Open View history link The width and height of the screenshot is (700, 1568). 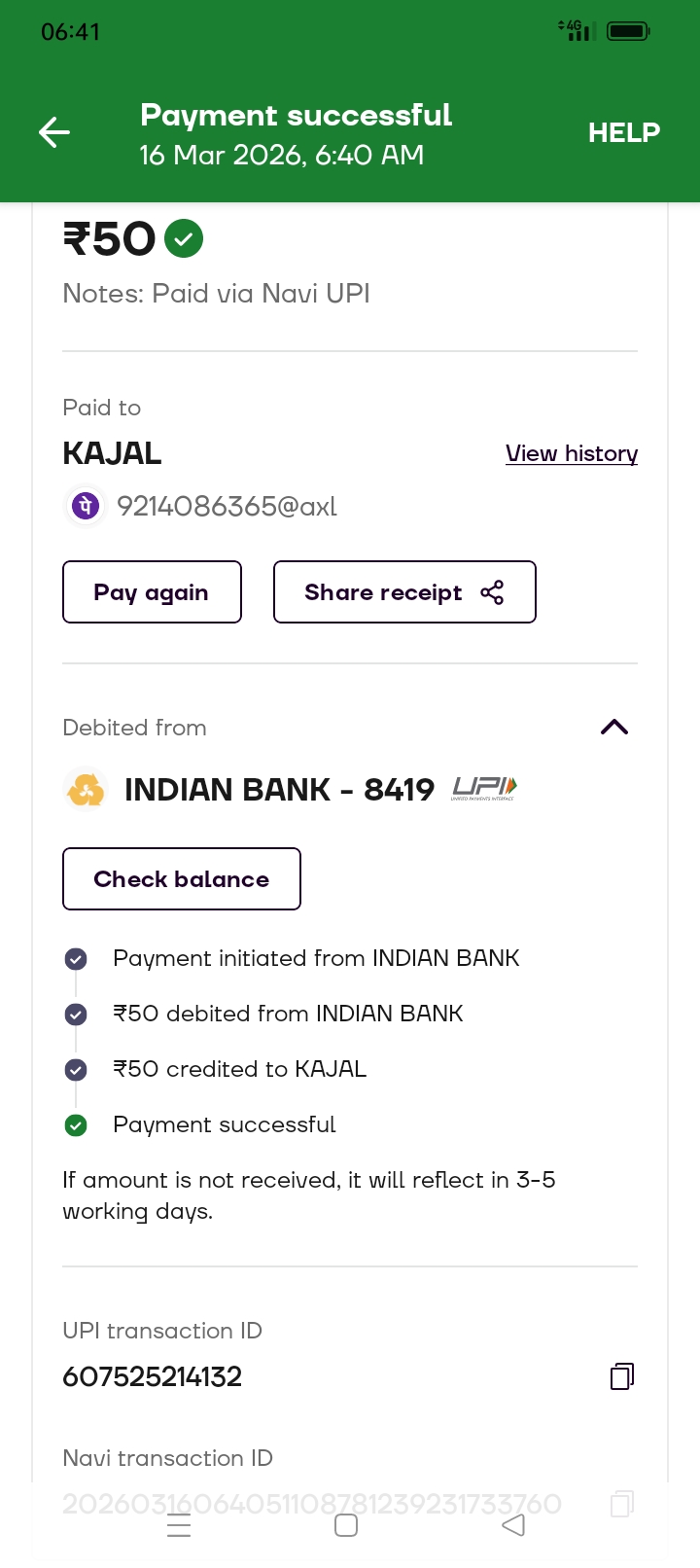[x=572, y=453]
